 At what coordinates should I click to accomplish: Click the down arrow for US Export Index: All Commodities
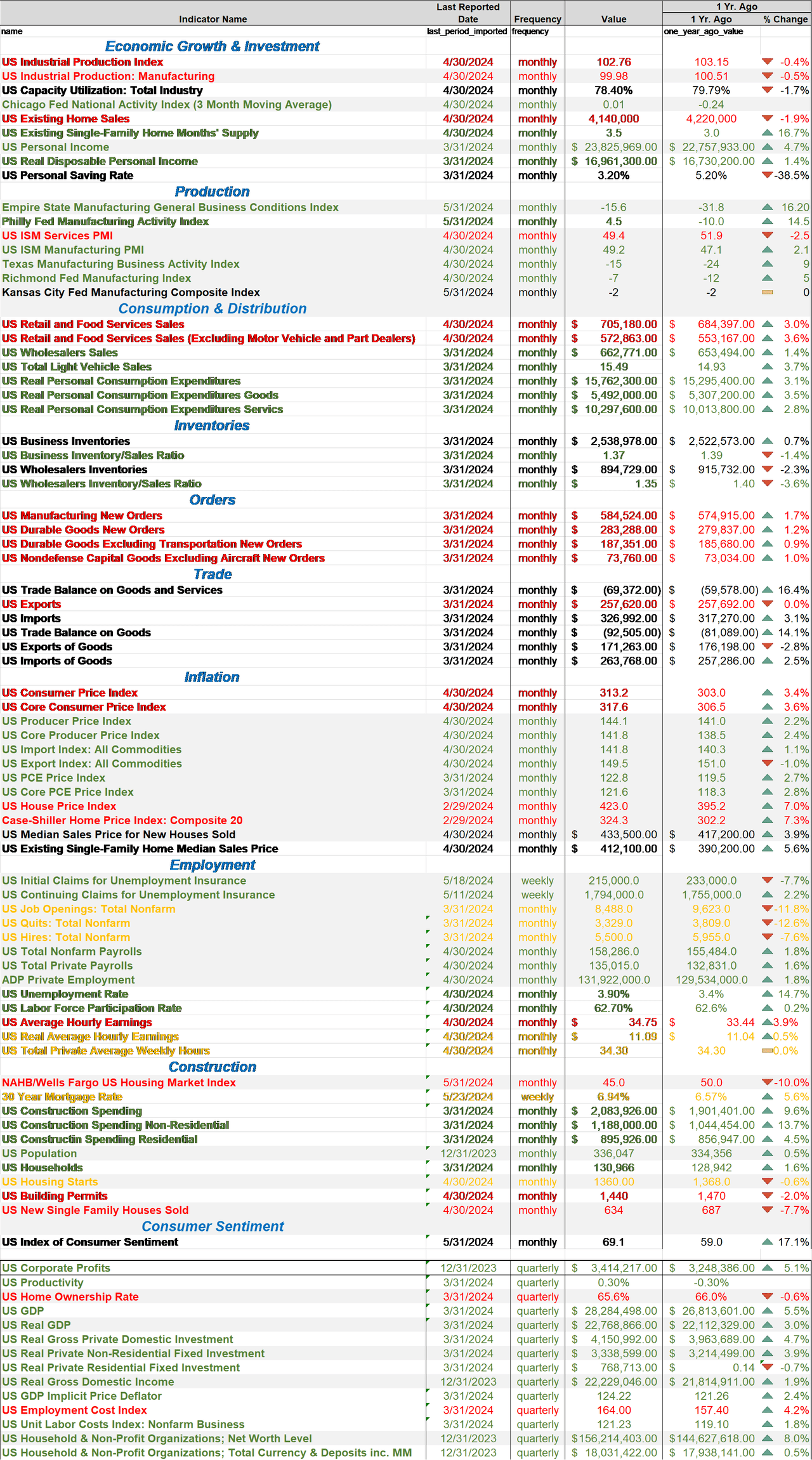point(768,763)
